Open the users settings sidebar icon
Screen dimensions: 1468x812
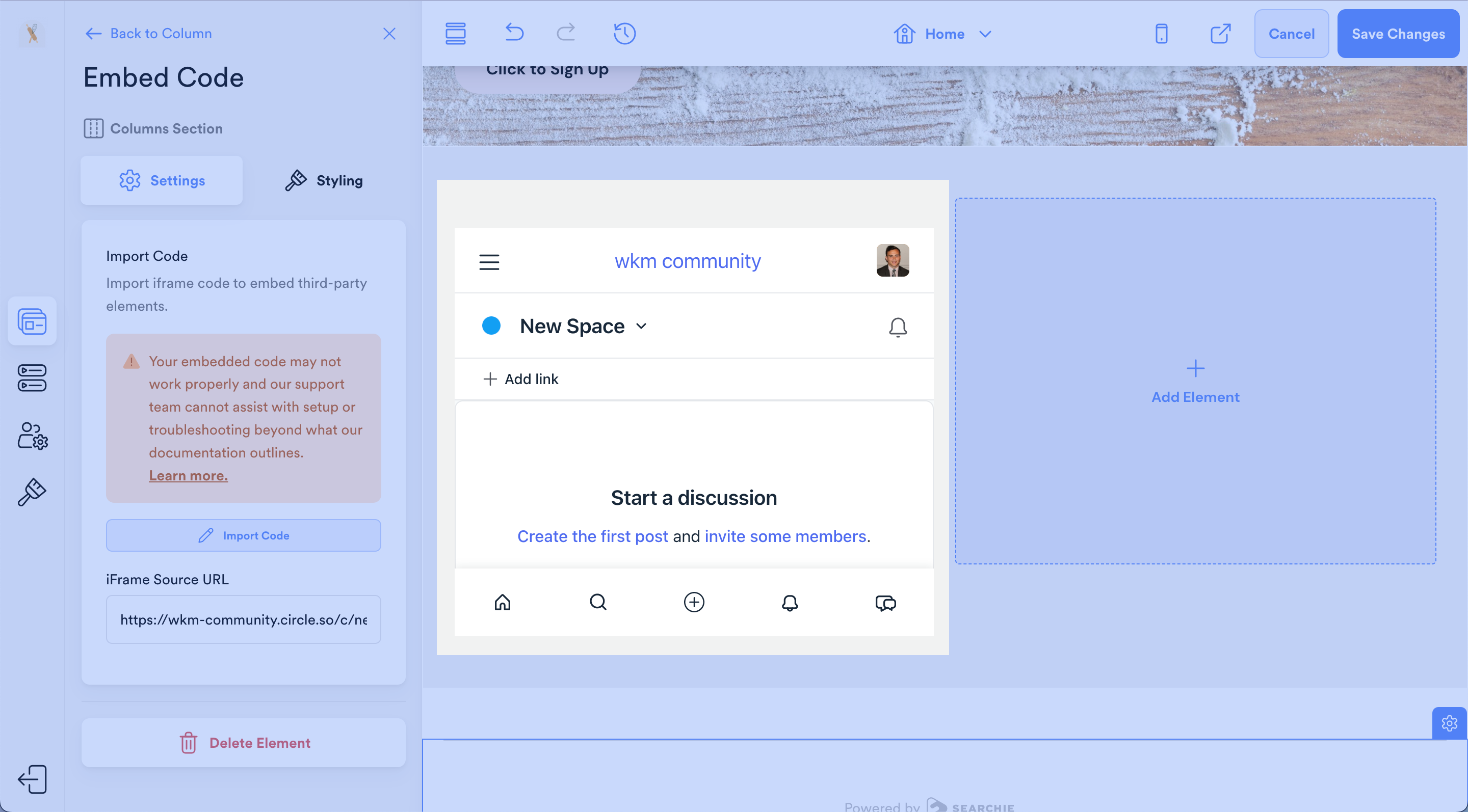[x=33, y=436]
